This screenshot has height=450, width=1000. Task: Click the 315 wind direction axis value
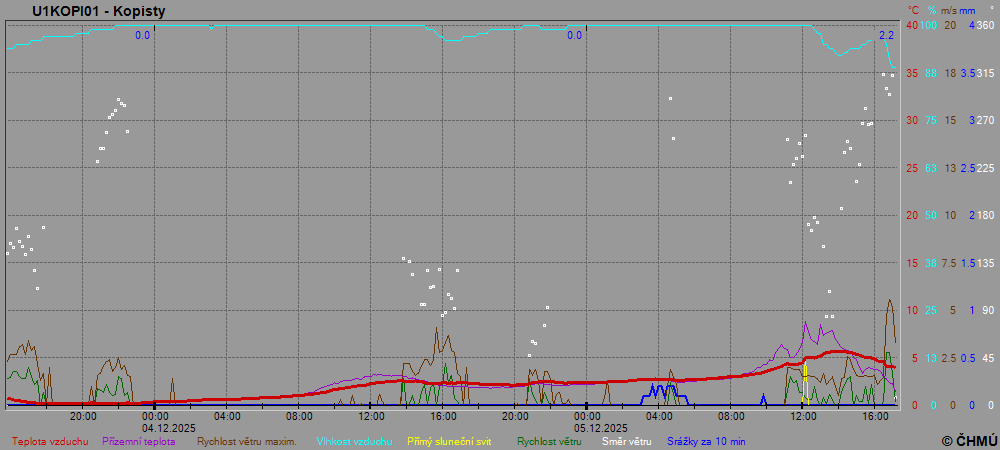coord(985,73)
